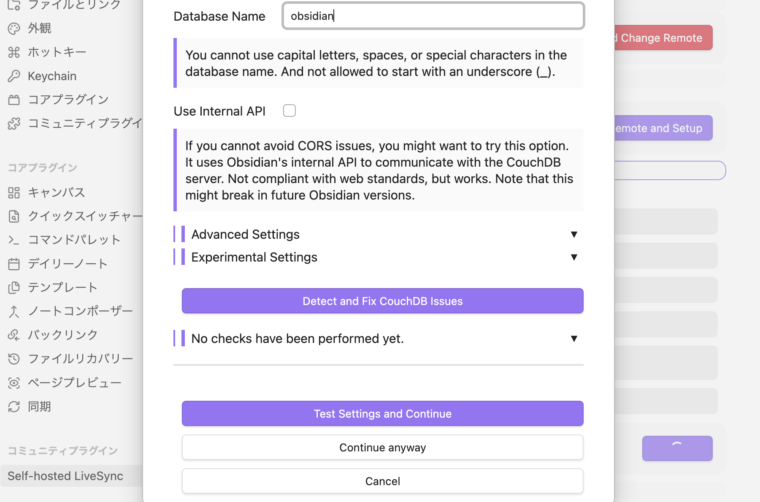Click the backlinks icon in sidebar
760x502 pixels.
14,335
